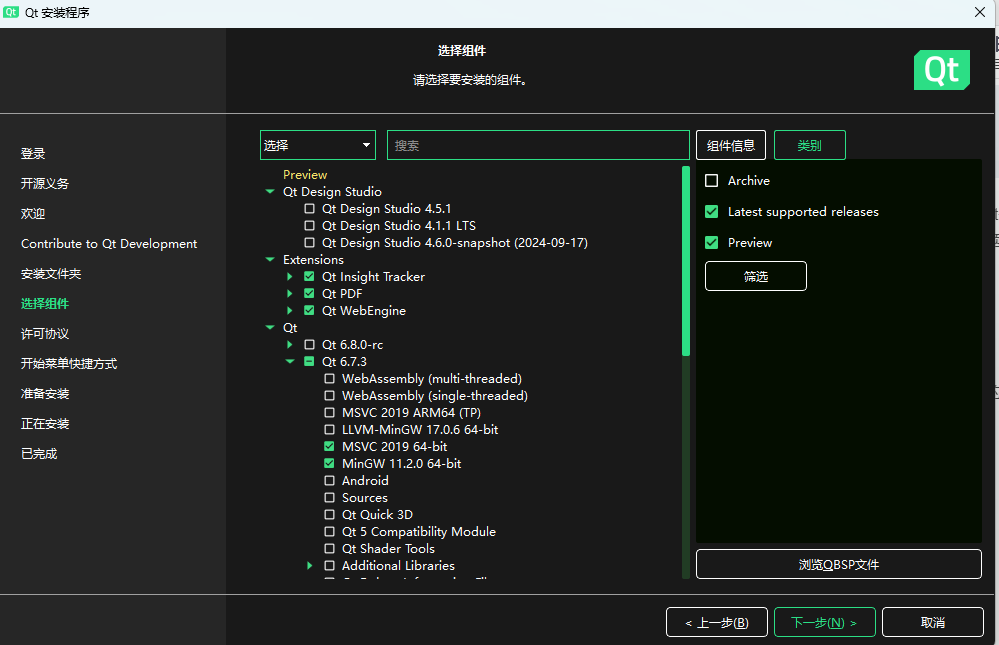Uncheck MinGW 11.2.0 64-bit
The image size is (999, 645).
click(329, 463)
